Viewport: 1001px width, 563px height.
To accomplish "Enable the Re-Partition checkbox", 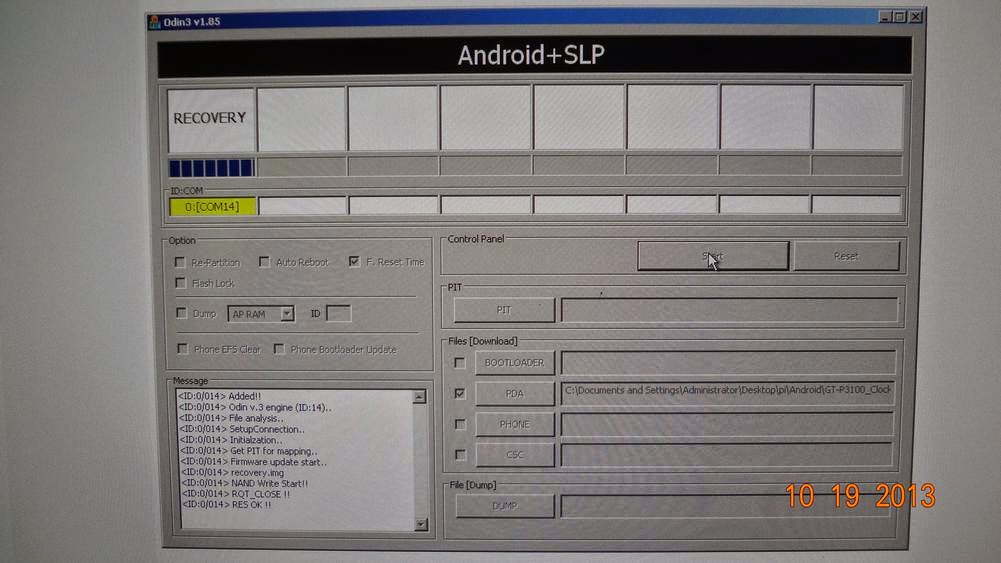I will coord(179,262).
